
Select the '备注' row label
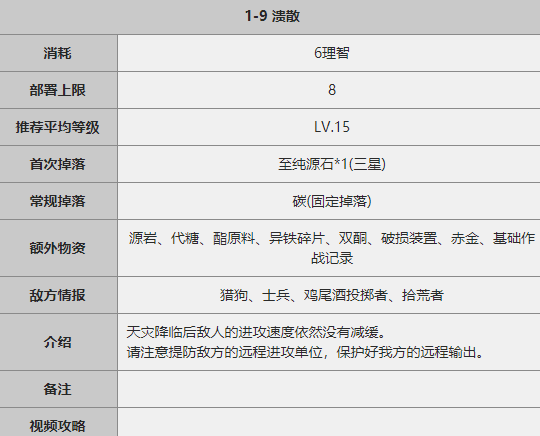(58, 389)
